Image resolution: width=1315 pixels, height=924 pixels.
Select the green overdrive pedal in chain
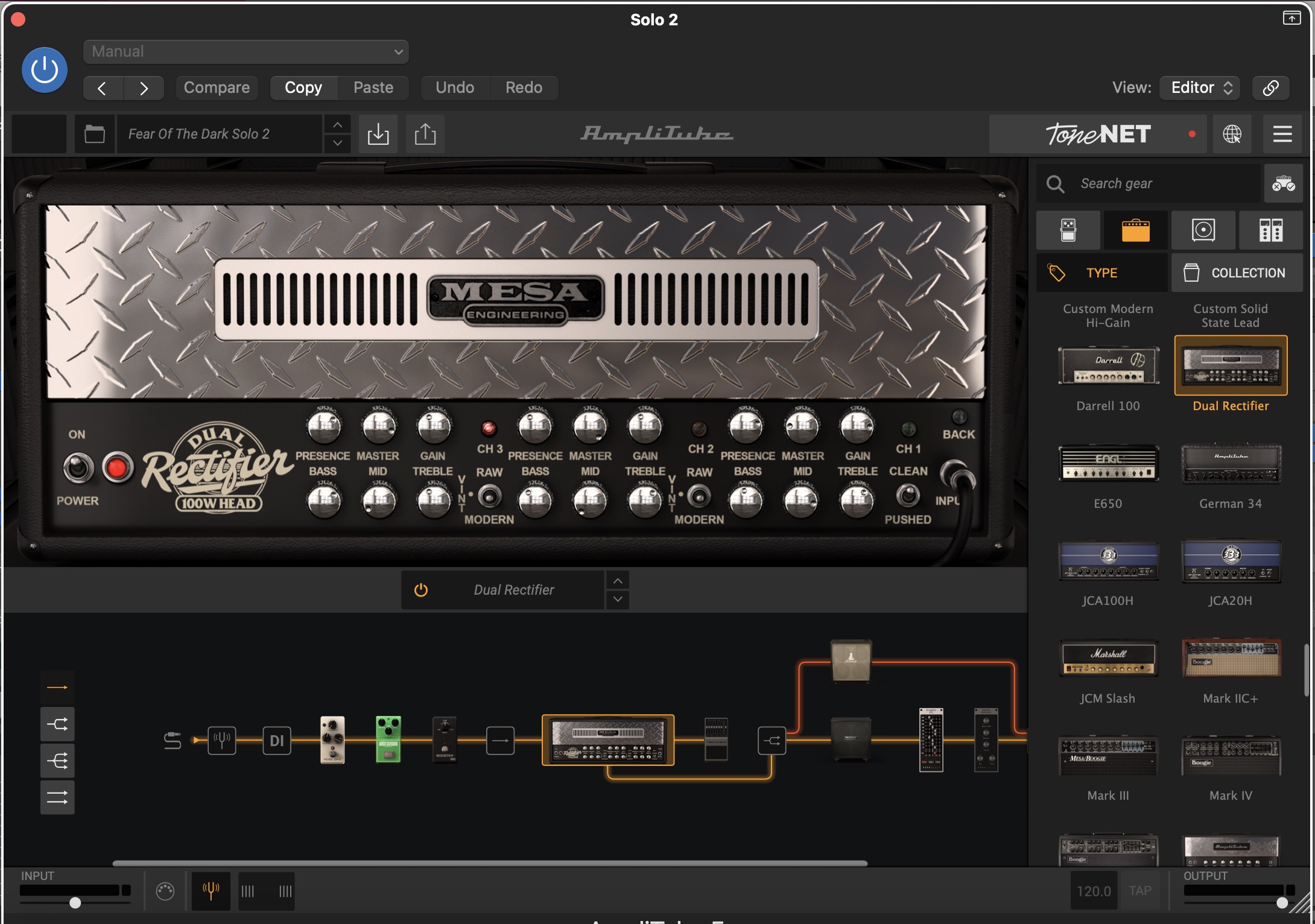tap(388, 739)
